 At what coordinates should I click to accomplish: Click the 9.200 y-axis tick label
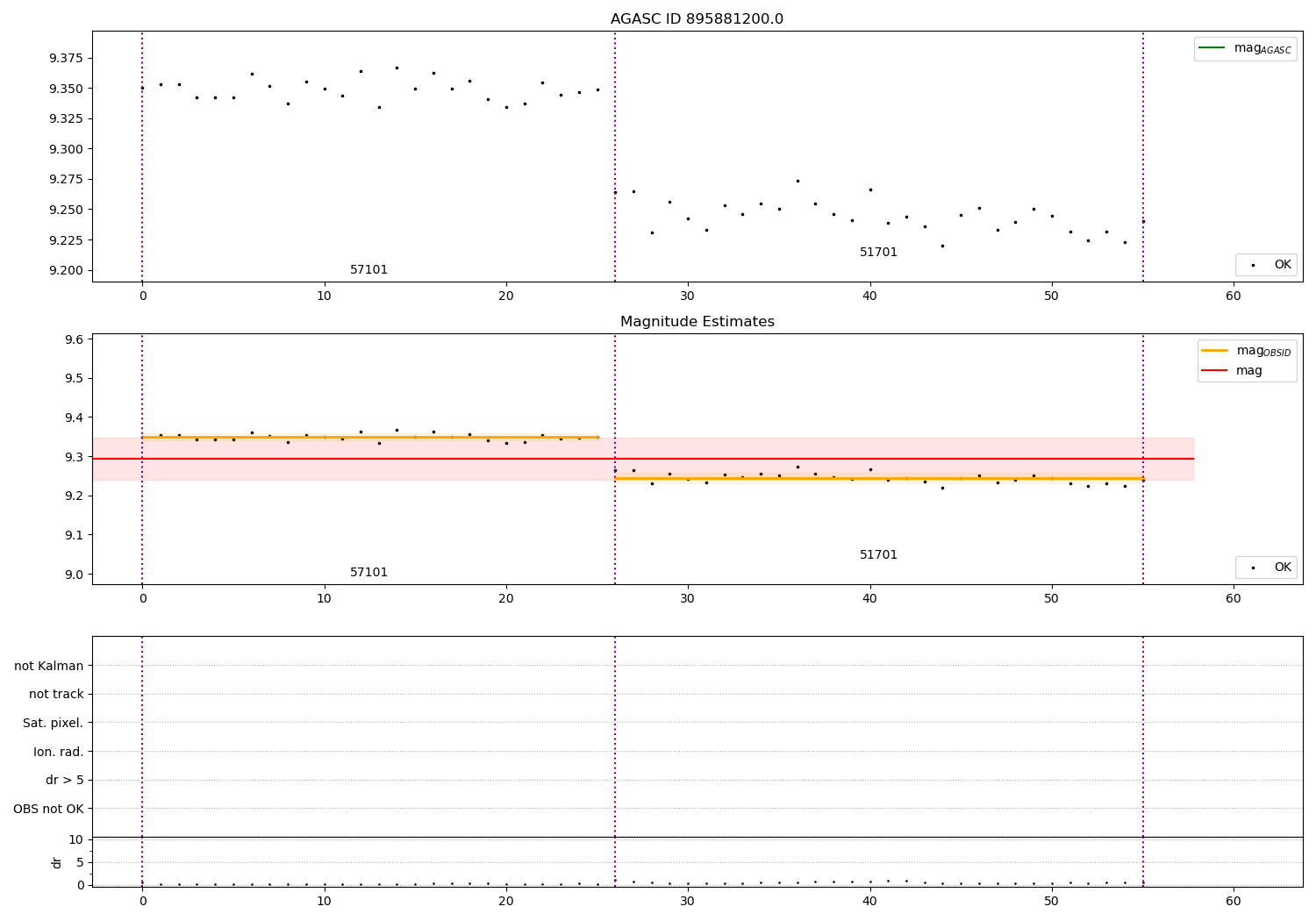click(x=67, y=270)
